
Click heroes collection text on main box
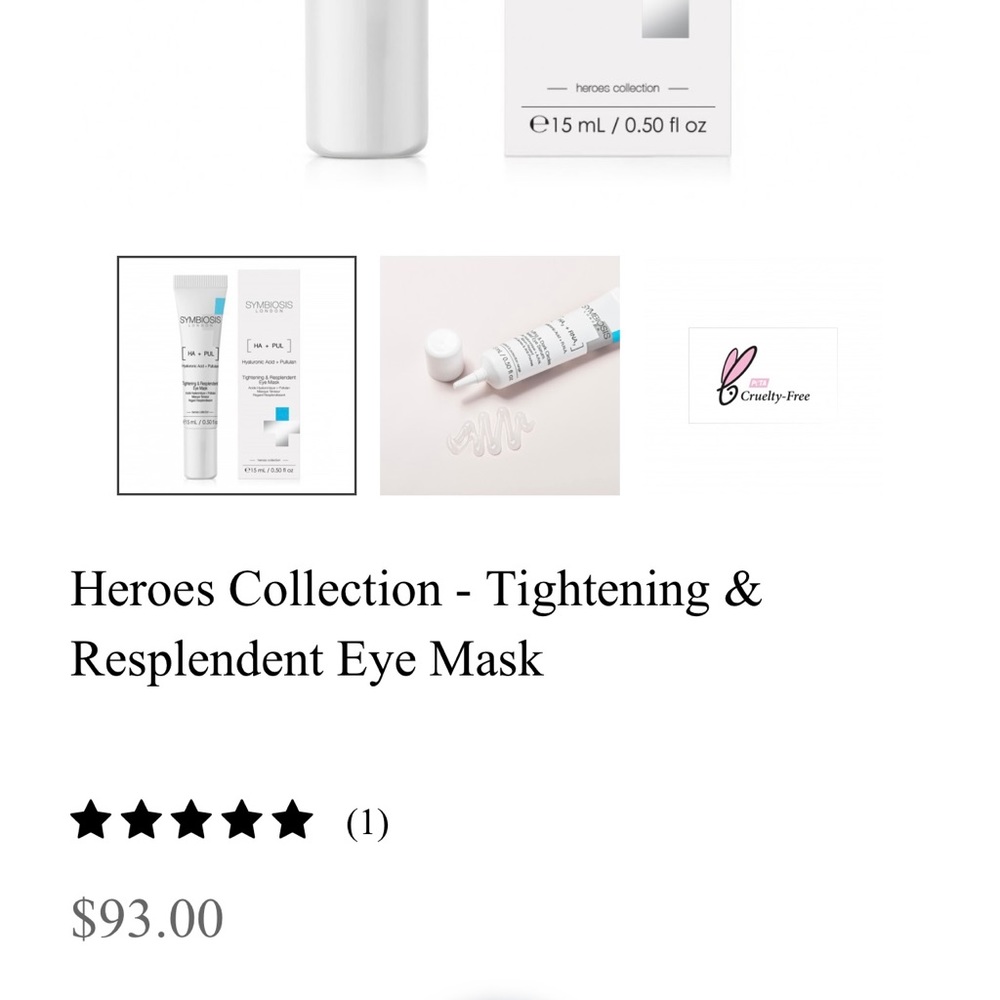(x=617, y=88)
